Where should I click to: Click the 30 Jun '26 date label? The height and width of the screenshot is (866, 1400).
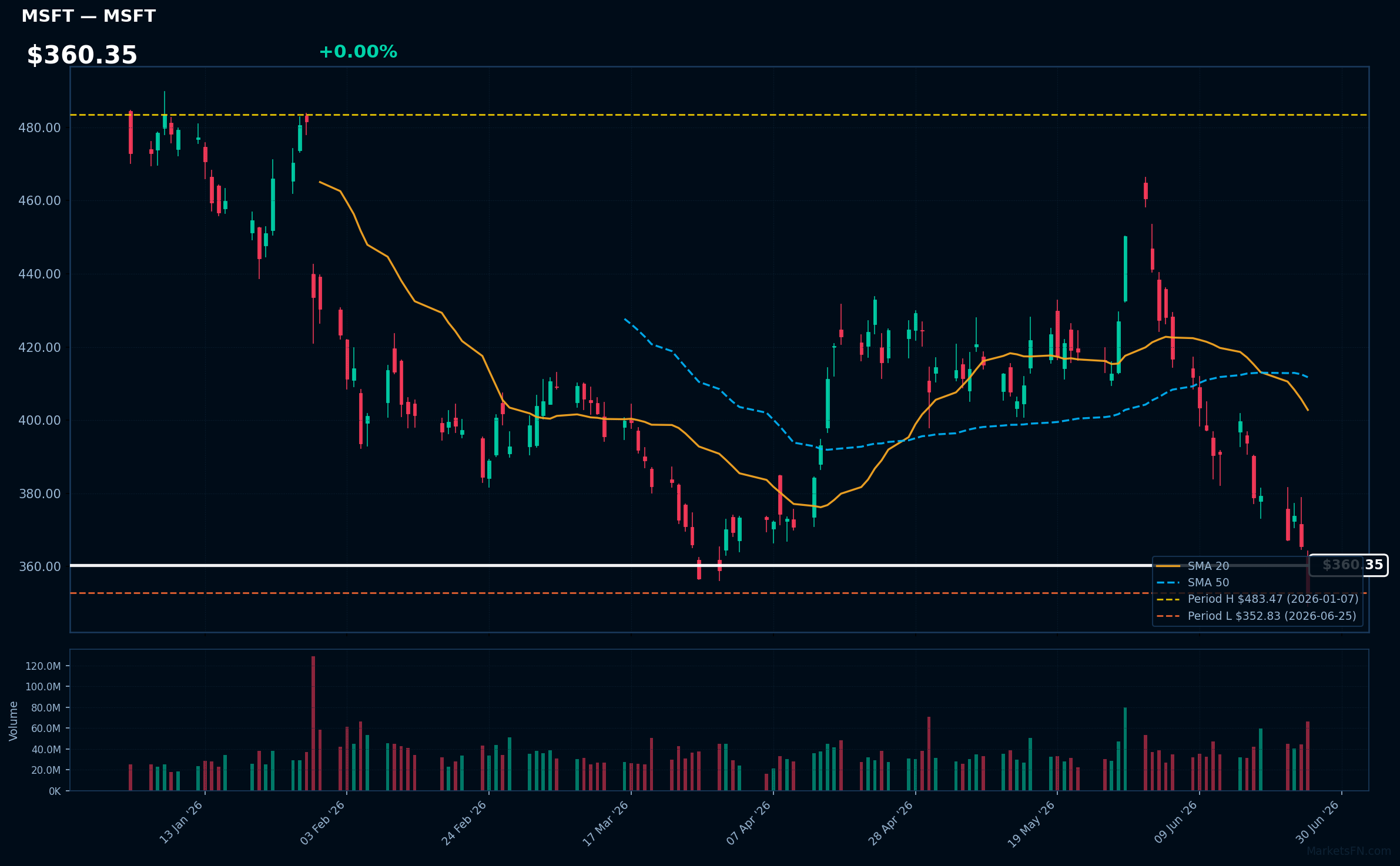[1317, 823]
